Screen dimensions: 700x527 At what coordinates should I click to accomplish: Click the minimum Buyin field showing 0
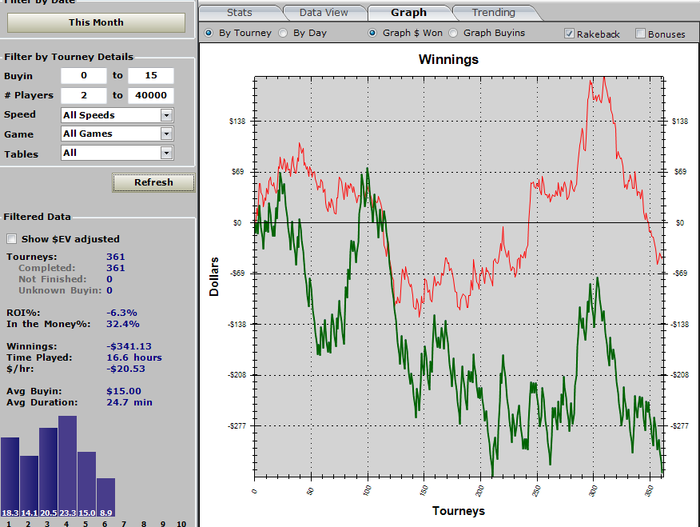(x=84, y=75)
